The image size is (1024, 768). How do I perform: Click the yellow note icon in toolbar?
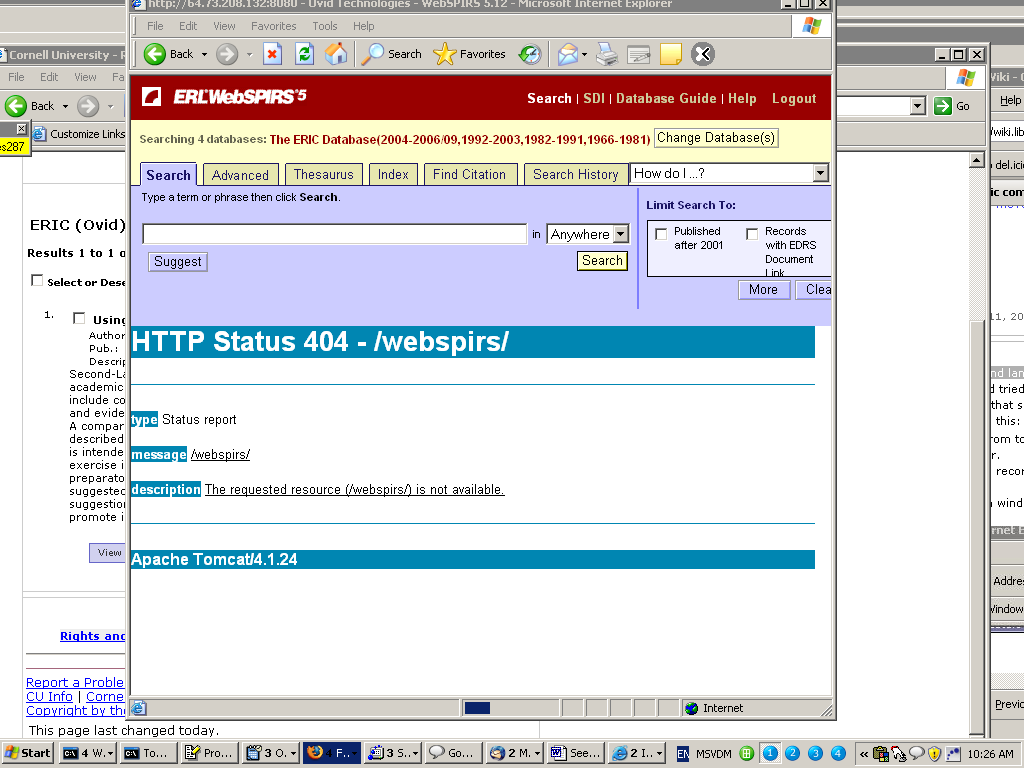pos(671,54)
